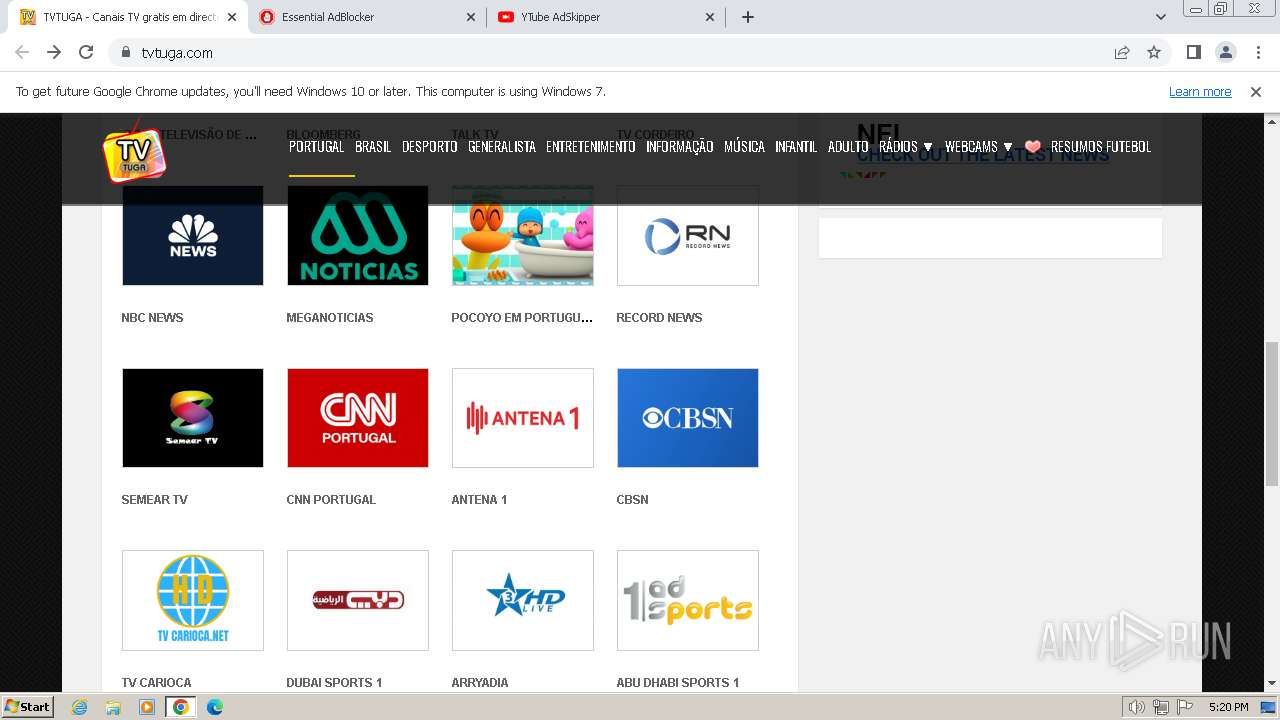Reload the tvtuga.com page
1280x720 pixels.
tap(86, 52)
